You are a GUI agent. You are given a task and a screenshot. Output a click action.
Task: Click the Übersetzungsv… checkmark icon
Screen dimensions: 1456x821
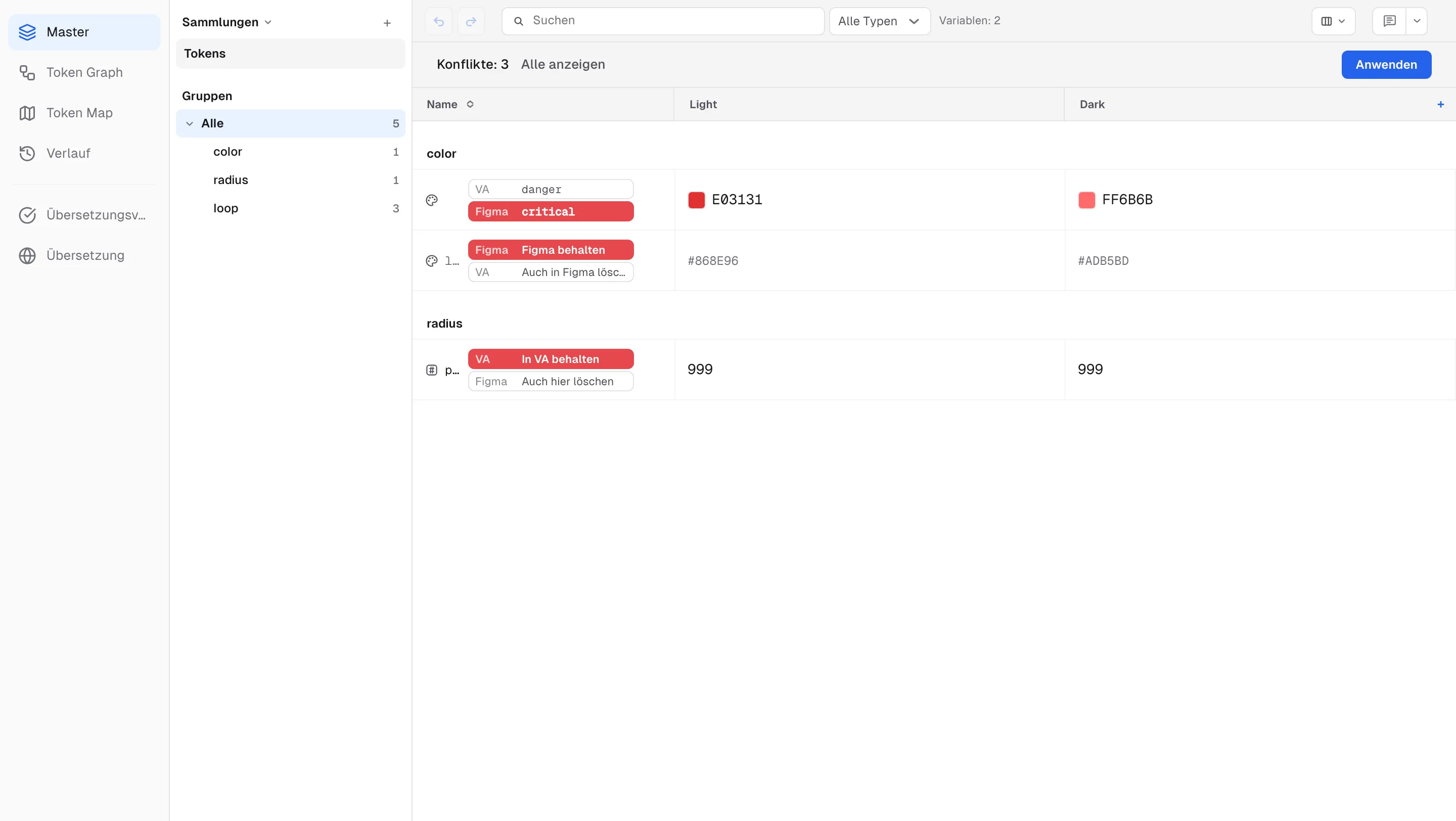(x=27, y=215)
